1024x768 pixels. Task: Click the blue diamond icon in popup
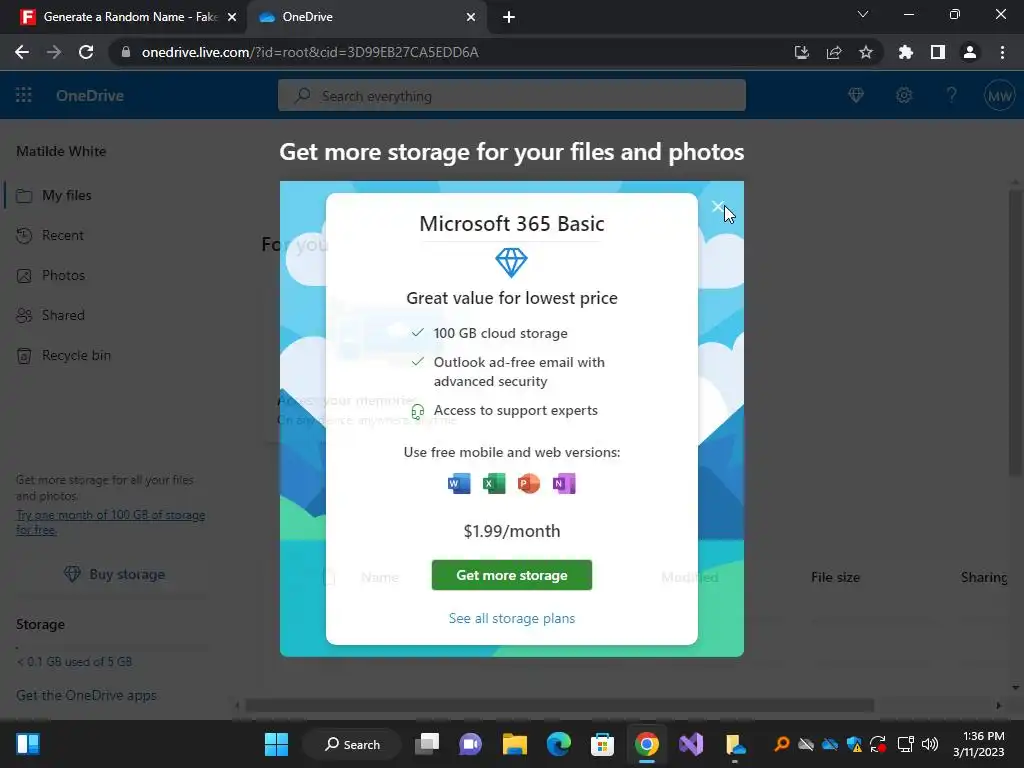tap(511, 263)
